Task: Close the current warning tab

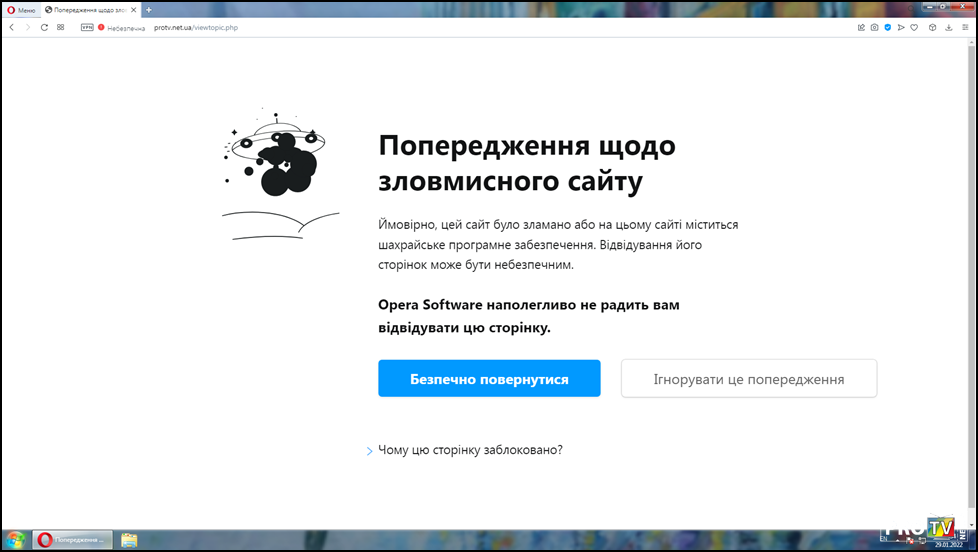Action: coord(134,10)
